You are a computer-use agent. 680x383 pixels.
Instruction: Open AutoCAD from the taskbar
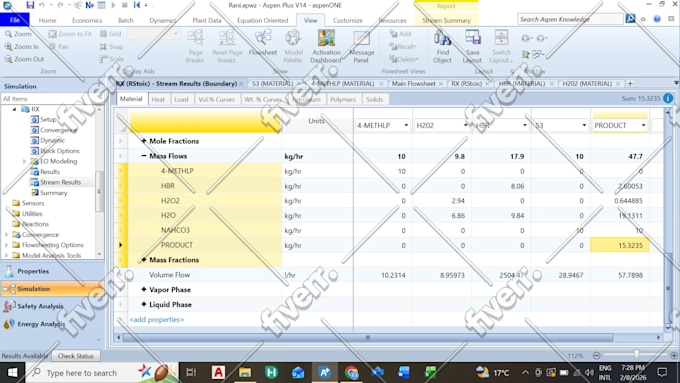(x=218, y=372)
